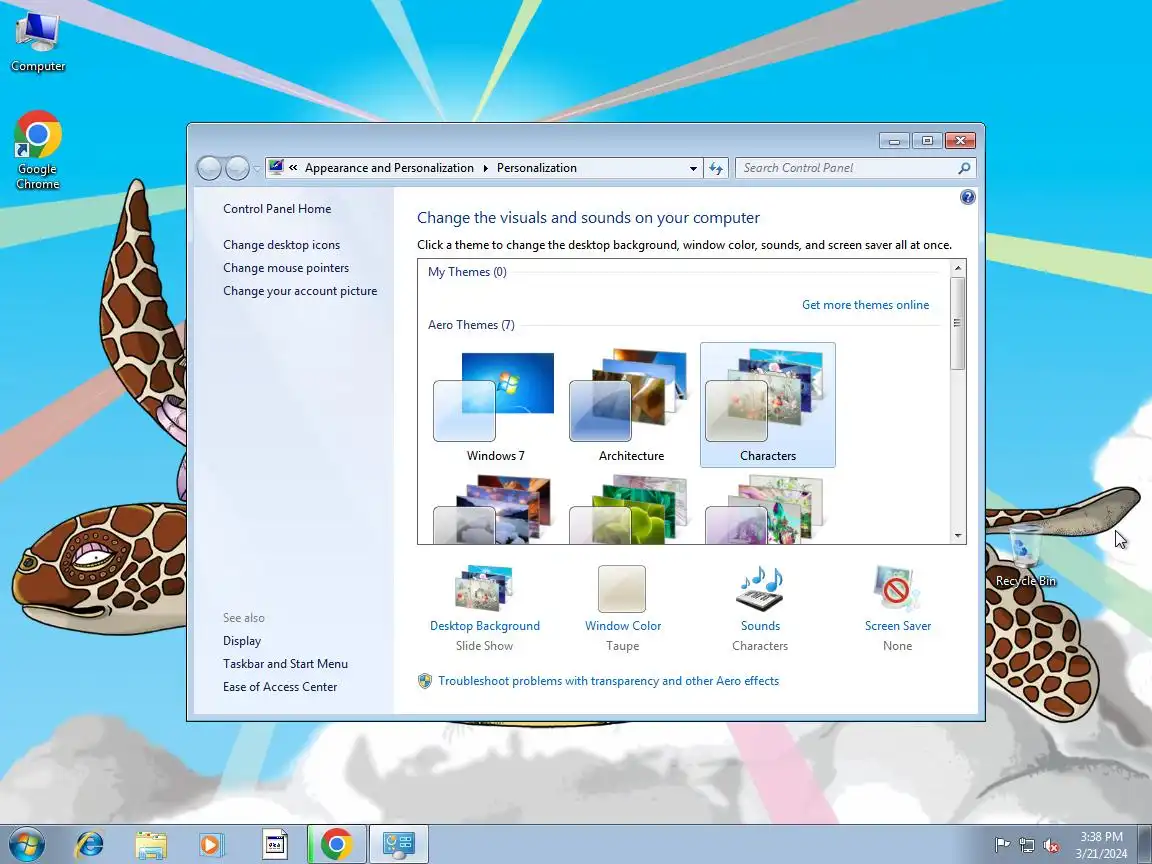Open Window Color Taupe swatch
Viewport: 1152px width, 864px height.
(622, 588)
